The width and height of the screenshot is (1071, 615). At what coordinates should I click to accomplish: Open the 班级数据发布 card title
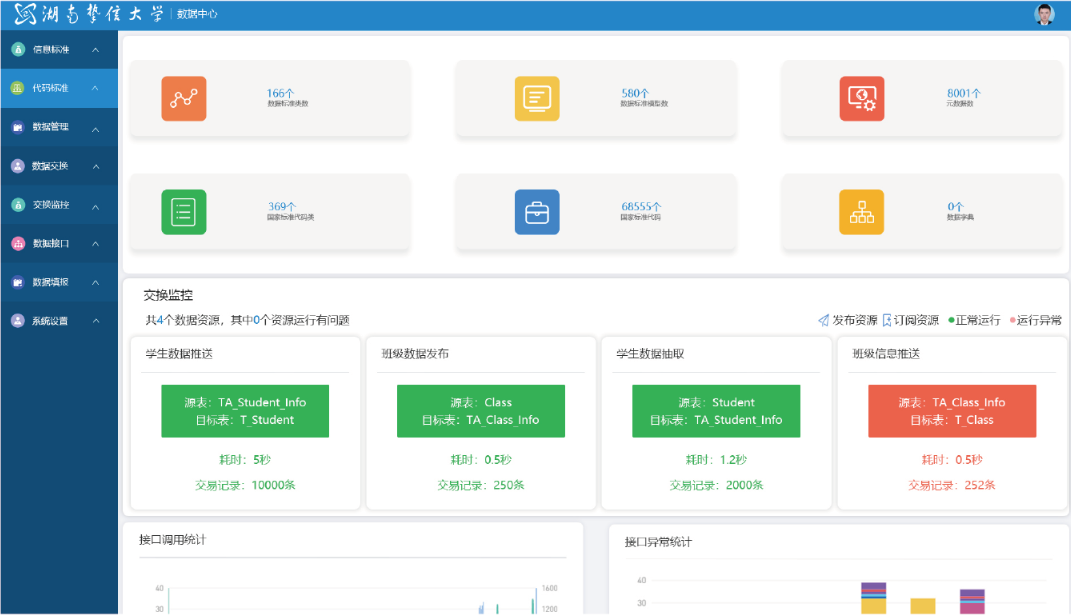(x=415, y=354)
